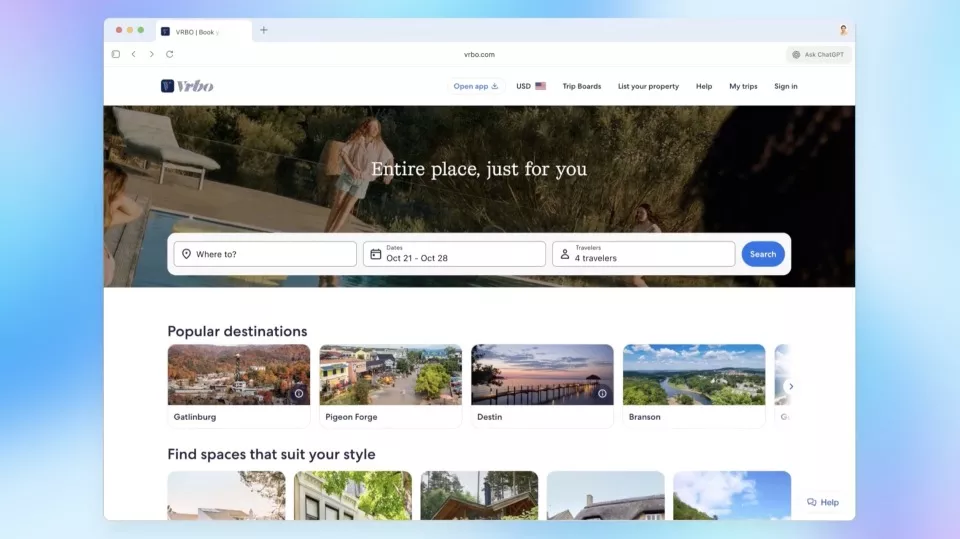Go back using browser back arrow
Screen dimensions: 960x539
tap(133, 54)
